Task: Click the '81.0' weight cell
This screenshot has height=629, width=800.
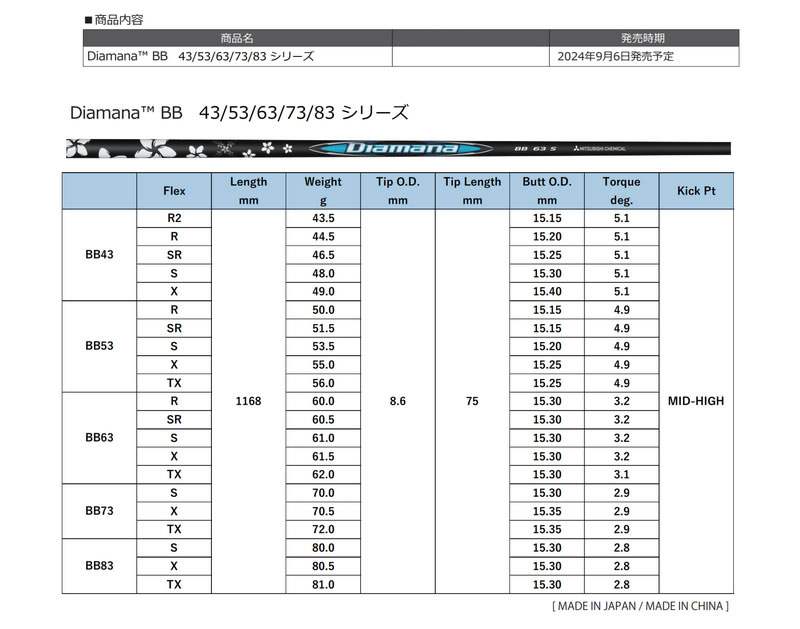Action: 323,584
